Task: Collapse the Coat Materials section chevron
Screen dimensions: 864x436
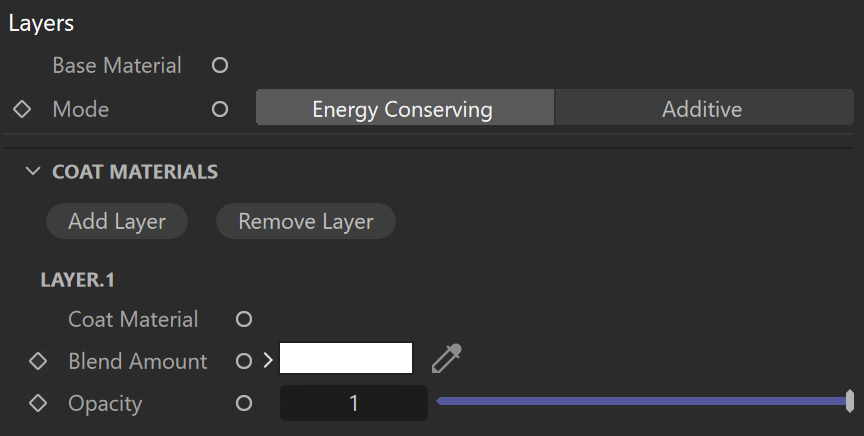Action: [33, 171]
